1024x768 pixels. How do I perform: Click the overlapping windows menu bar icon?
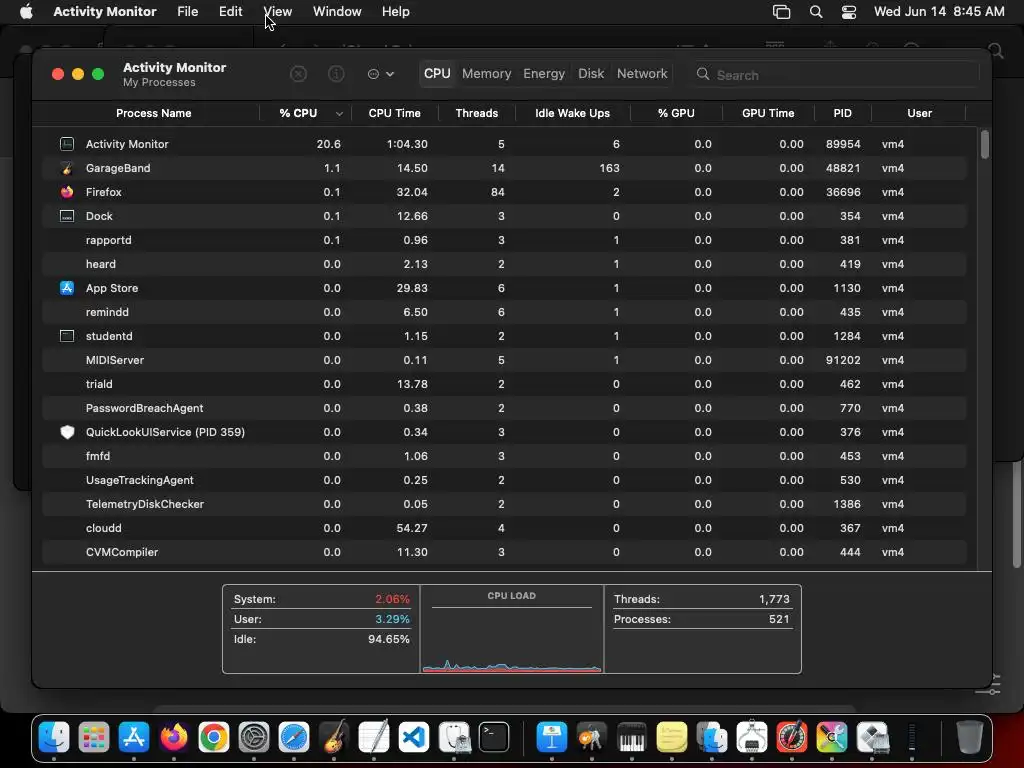(781, 12)
